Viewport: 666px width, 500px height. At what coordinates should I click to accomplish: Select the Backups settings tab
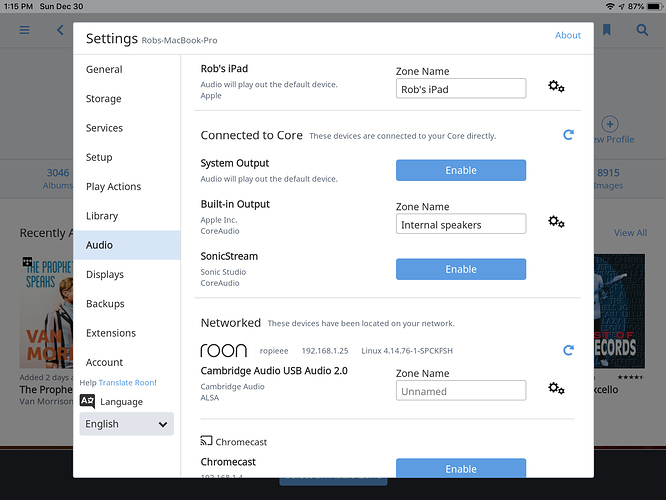click(127, 304)
